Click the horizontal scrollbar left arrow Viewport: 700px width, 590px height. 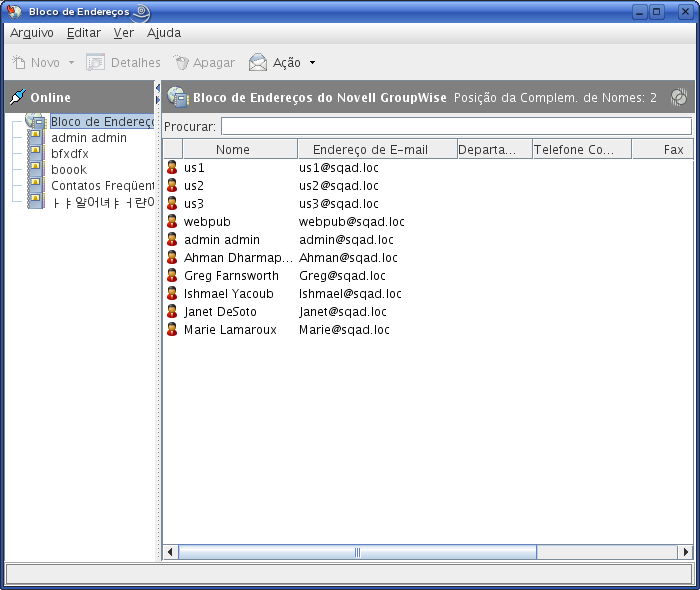pos(170,552)
